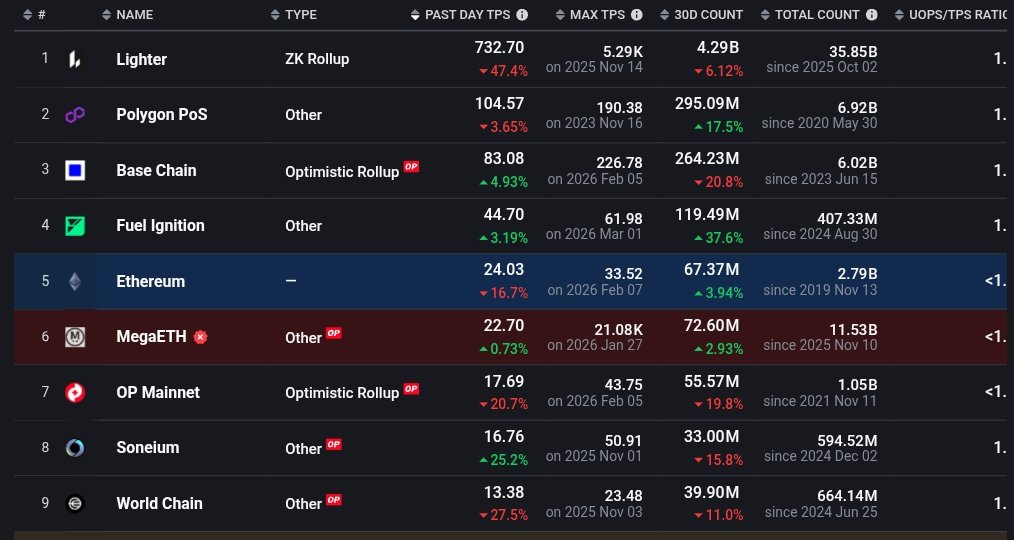Click World Chain 27.5% TPS decrease
The height and width of the screenshot is (540, 1014).
(x=503, y=515)
